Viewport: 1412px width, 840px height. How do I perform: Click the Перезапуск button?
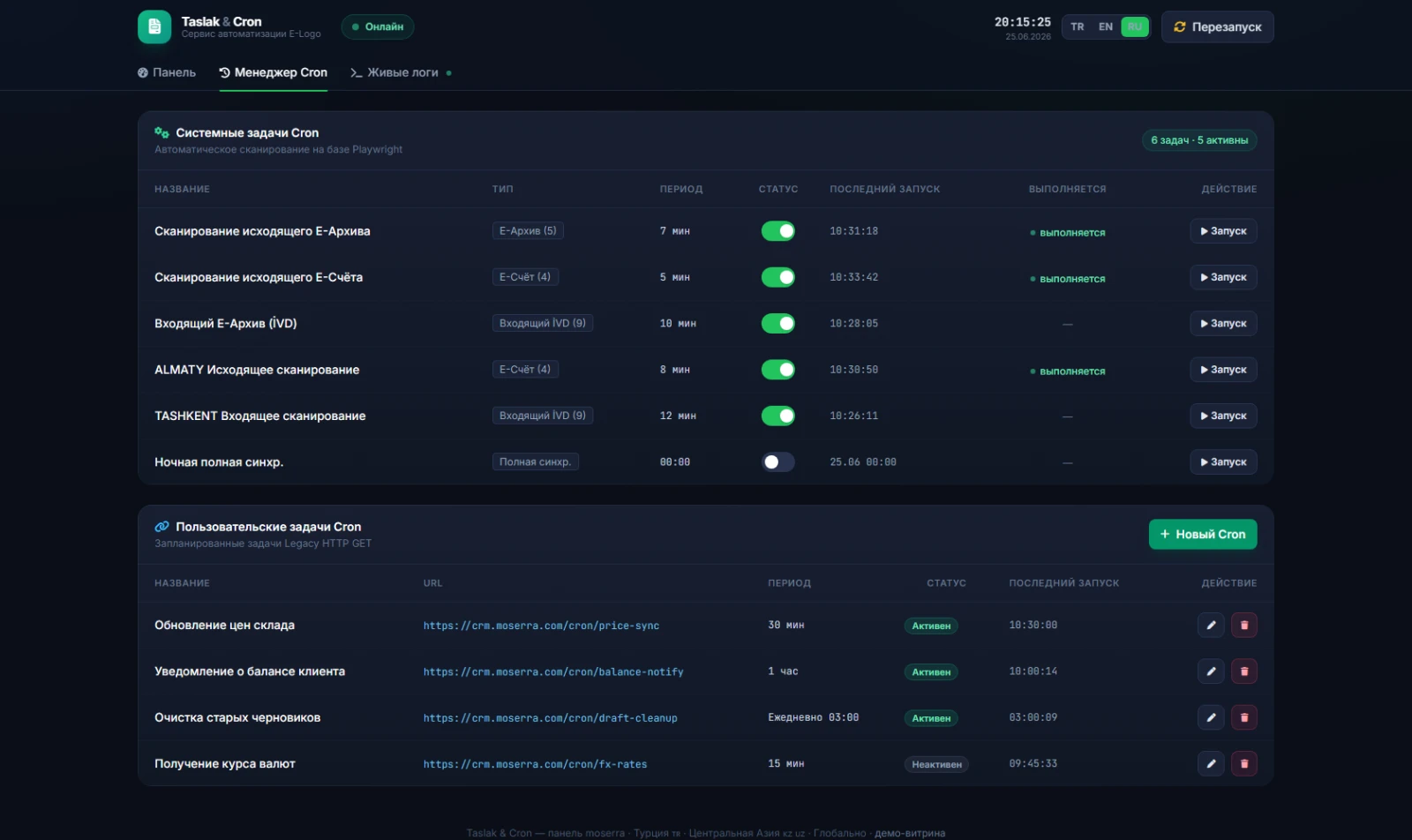pos(1218,26)
